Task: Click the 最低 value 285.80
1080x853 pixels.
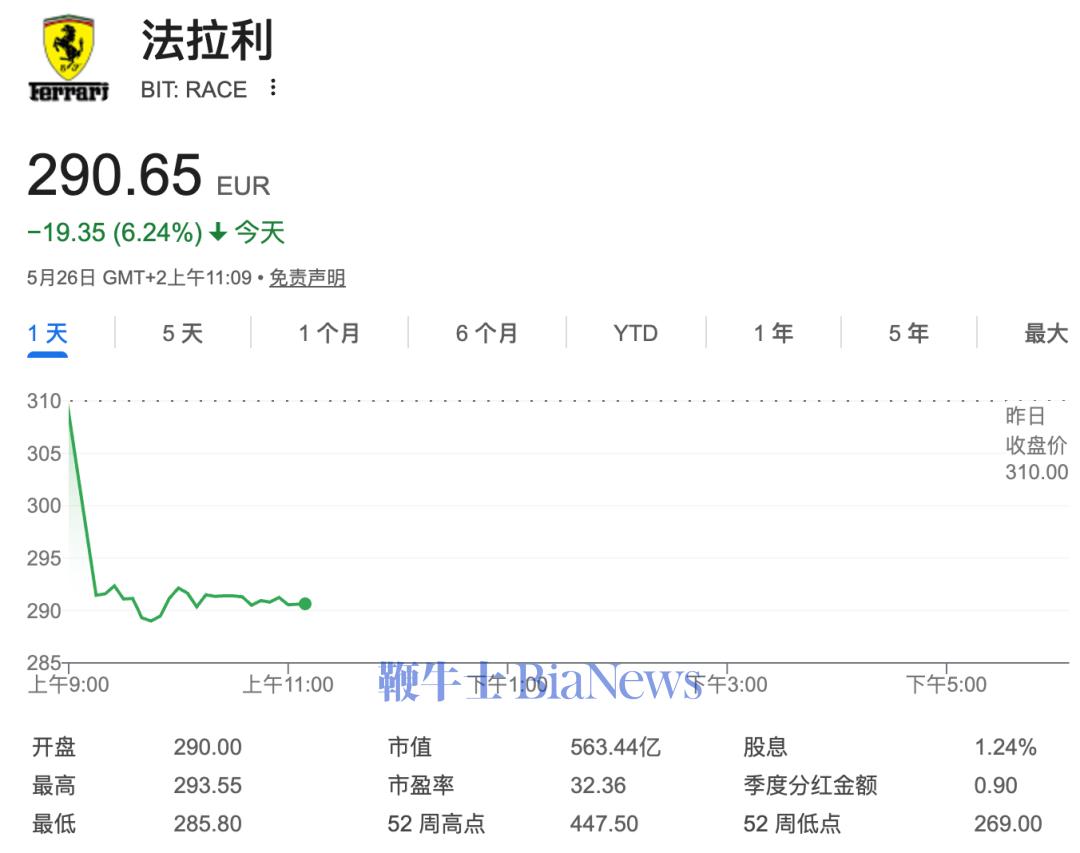Action: [x=207, y=823]
